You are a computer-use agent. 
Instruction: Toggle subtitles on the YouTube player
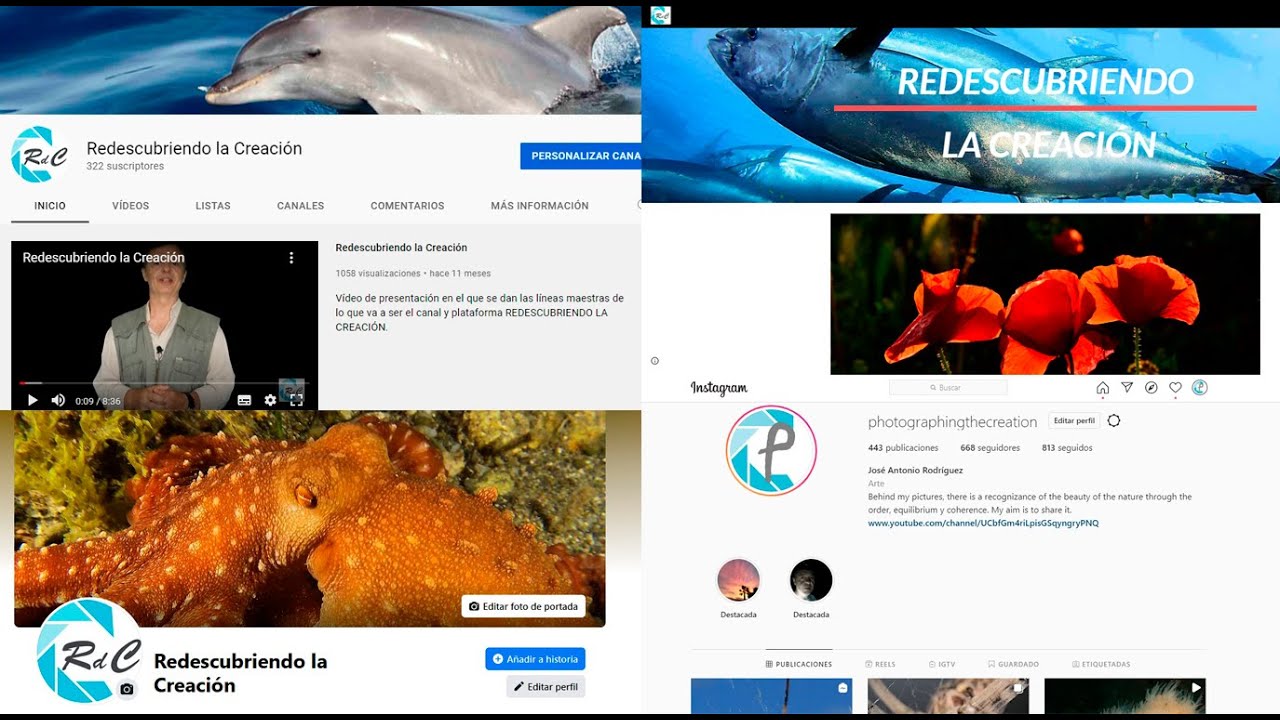tap(244, 400)
